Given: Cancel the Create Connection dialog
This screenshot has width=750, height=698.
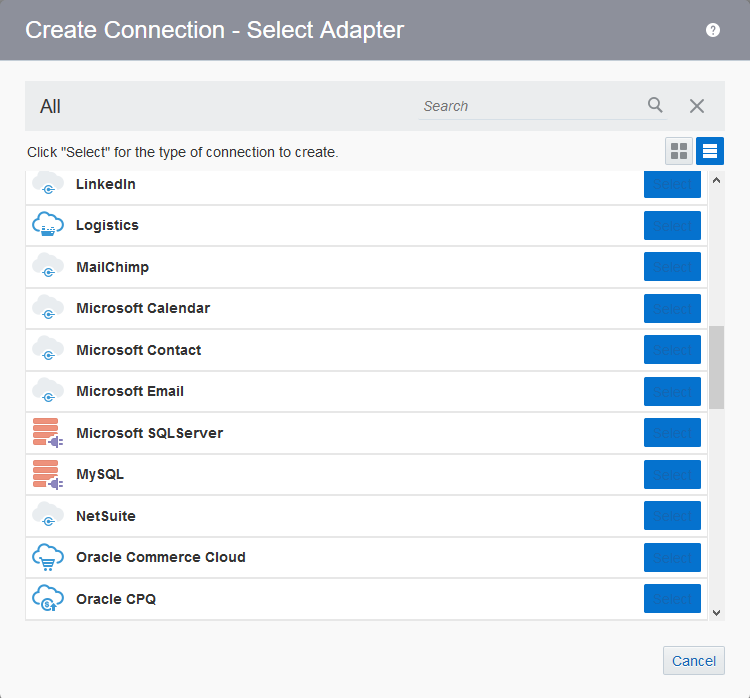Looking at the screenshot, I should point(694,661).
